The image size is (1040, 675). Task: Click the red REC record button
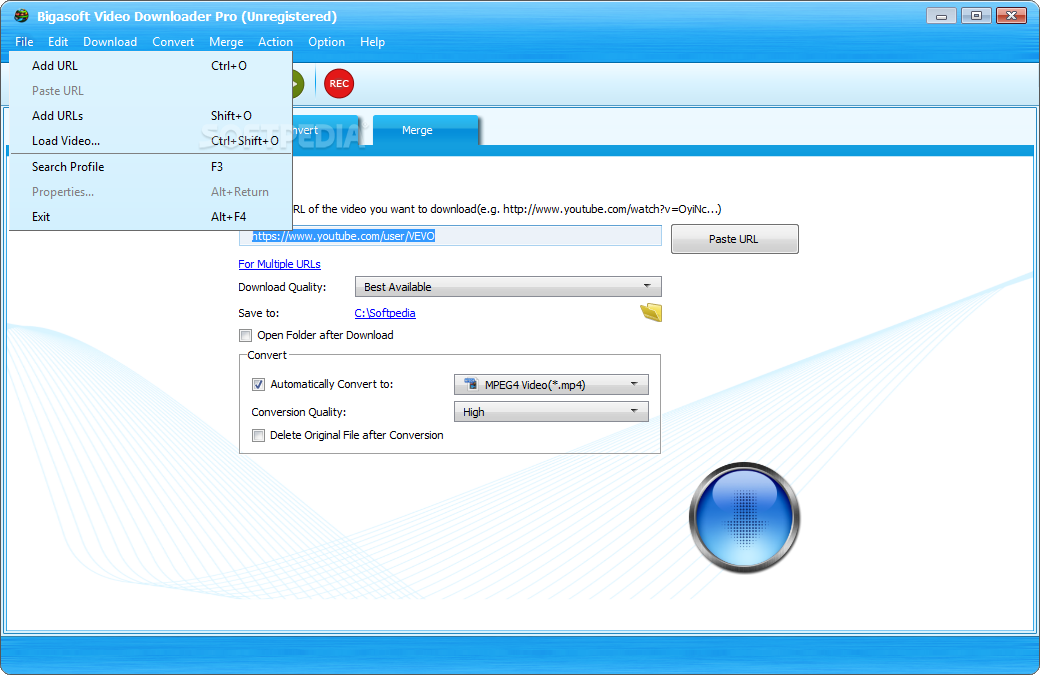coord(339,84)
